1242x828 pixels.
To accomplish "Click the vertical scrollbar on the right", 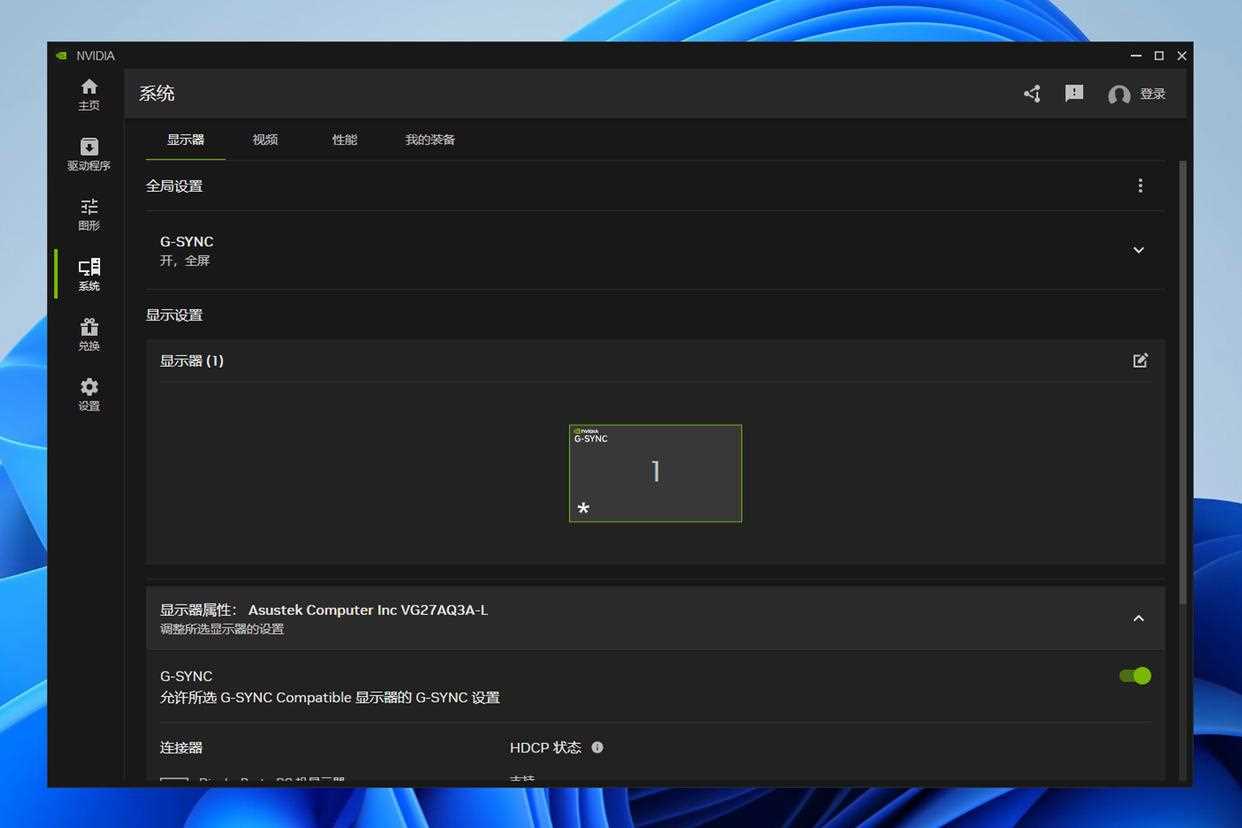I will click(x=1183, y=380).
